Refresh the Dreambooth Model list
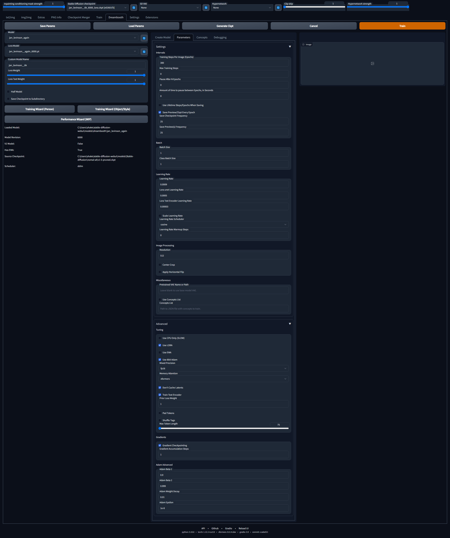This screenshot has height=538, width=450. point(144,38)
